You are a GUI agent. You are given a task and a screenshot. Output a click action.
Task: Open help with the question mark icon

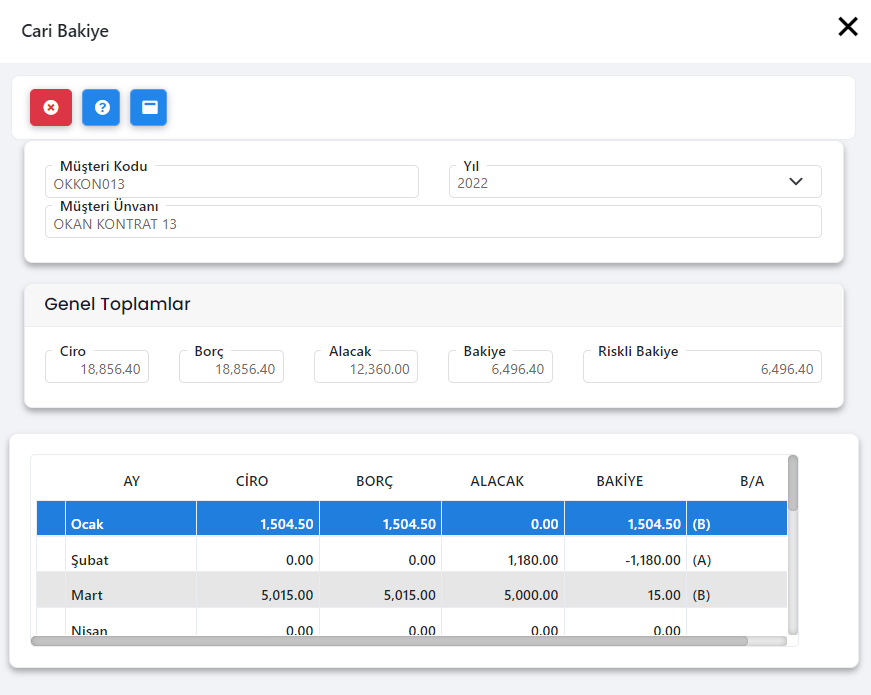click(101, 107)
